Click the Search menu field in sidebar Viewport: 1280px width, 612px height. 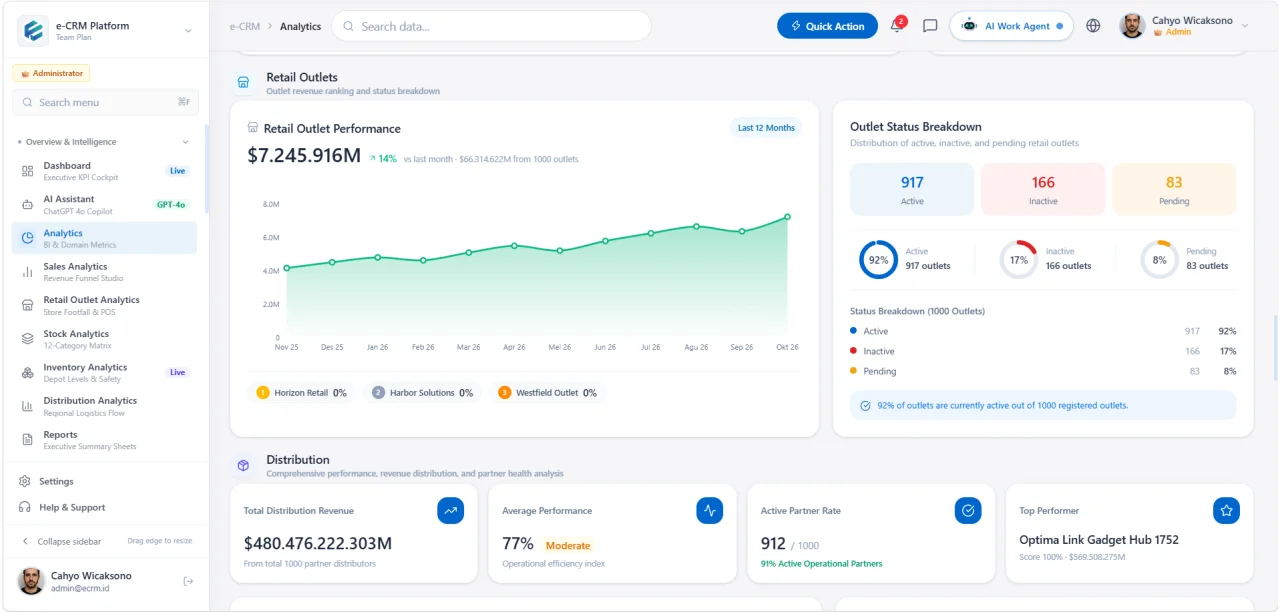105,102
